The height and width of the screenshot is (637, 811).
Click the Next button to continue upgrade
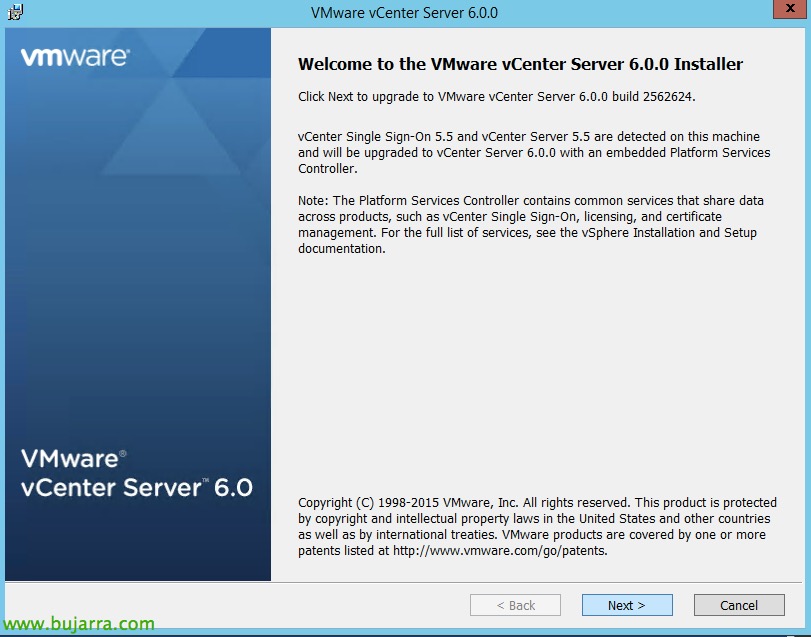click(x=627, y=605)
